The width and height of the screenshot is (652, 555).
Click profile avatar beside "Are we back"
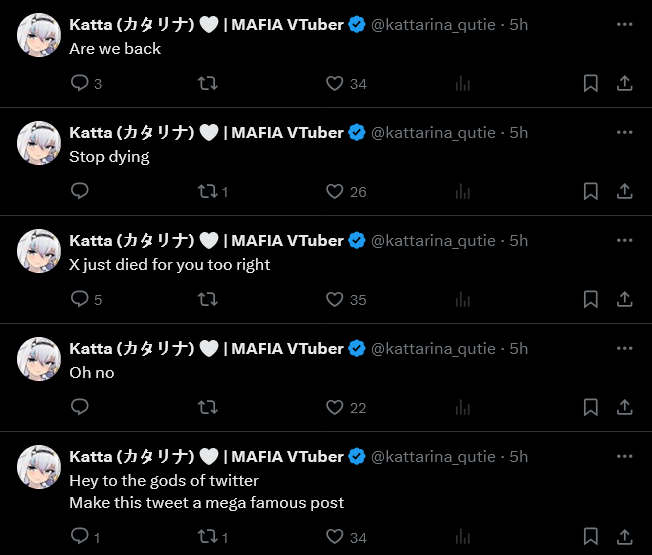(40, 35)
